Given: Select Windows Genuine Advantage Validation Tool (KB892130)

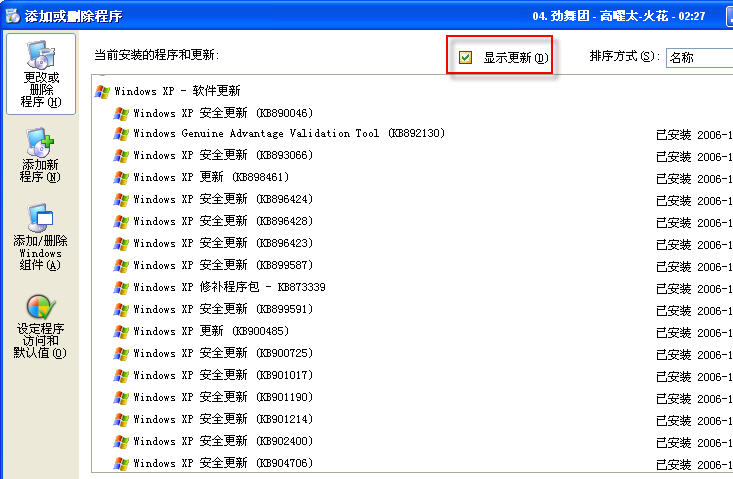Looking at the screenshot, I should coord(289,134).
